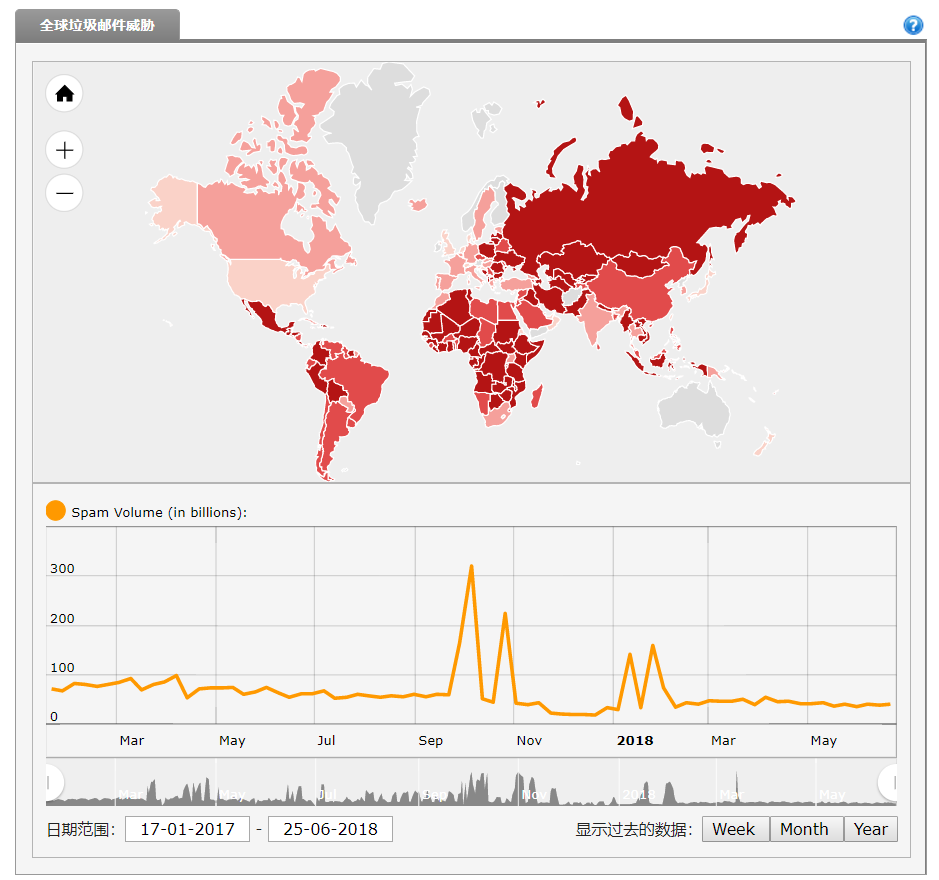
Task: Click the end date field 25-06-2018
Action: 330,829
